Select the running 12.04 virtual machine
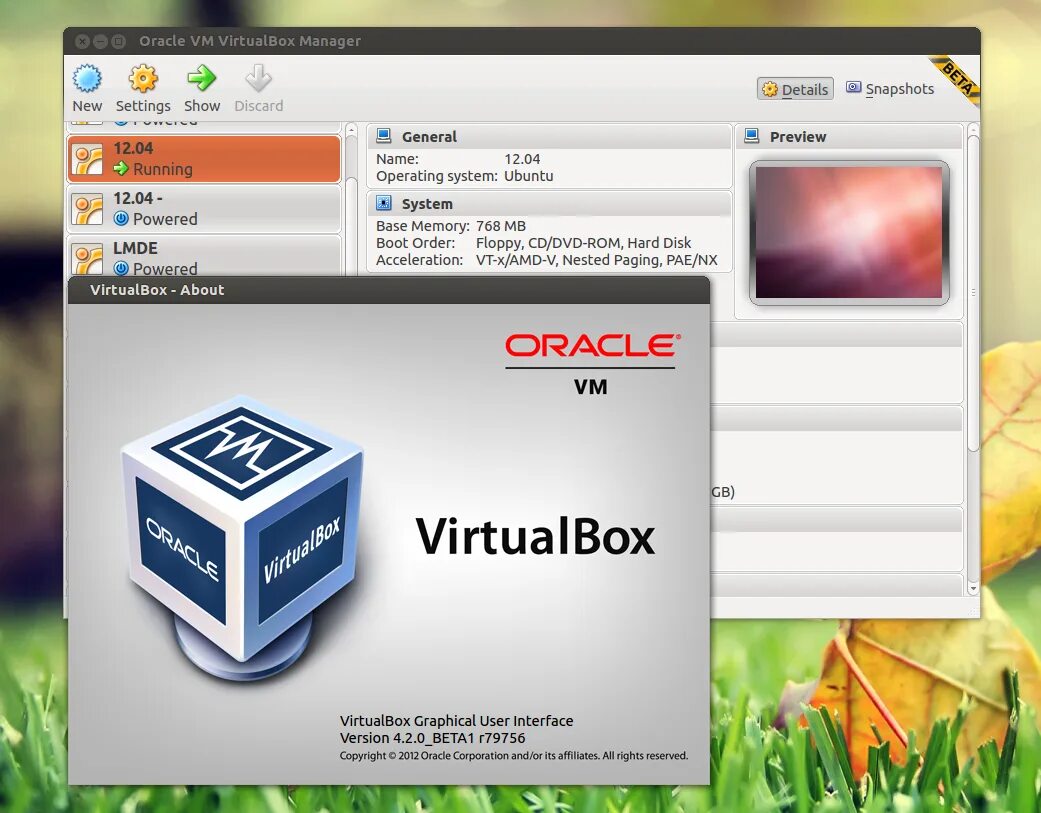 204,159
